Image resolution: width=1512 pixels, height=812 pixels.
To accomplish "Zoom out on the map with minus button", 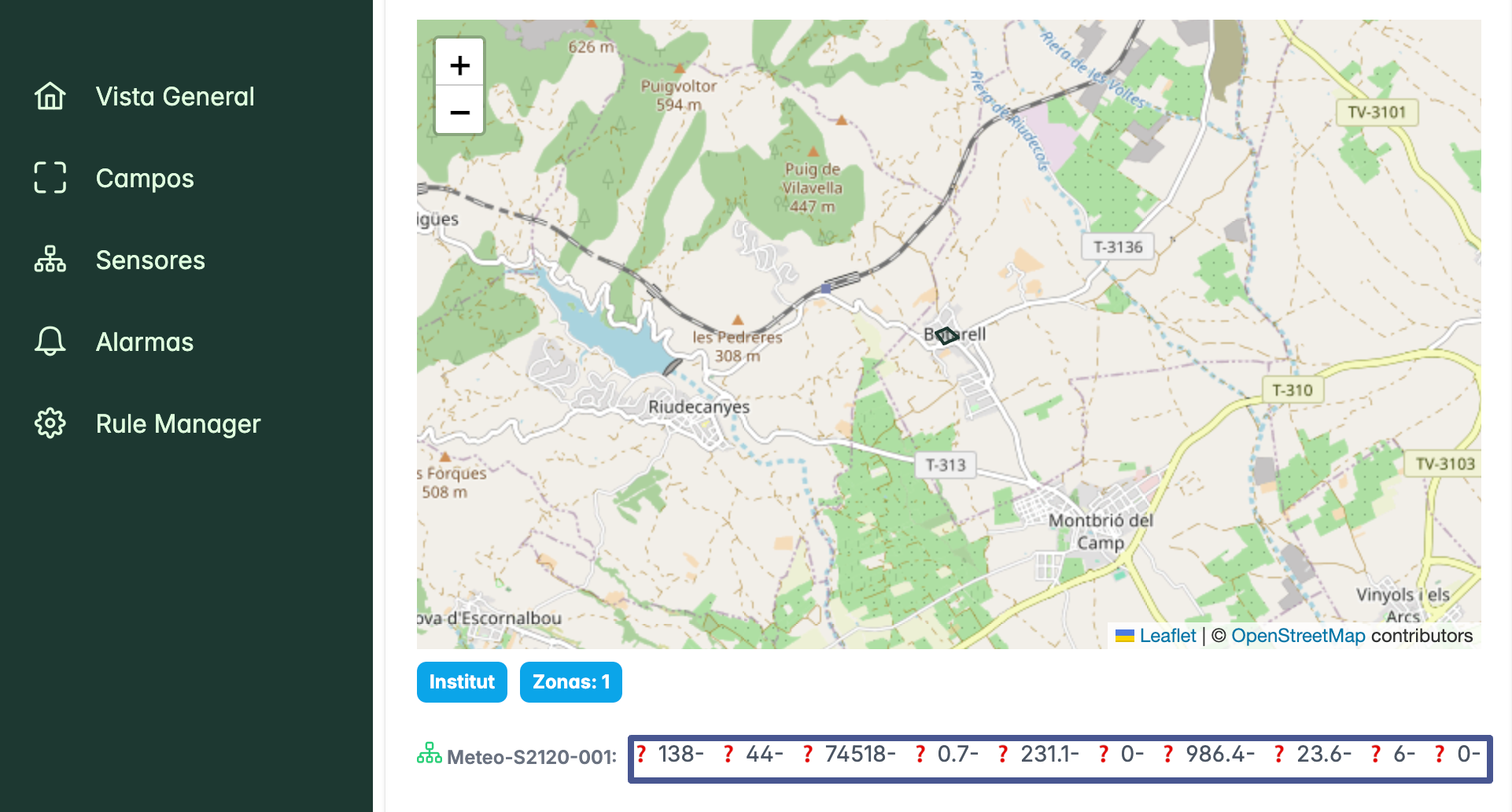I will point(459,112).
